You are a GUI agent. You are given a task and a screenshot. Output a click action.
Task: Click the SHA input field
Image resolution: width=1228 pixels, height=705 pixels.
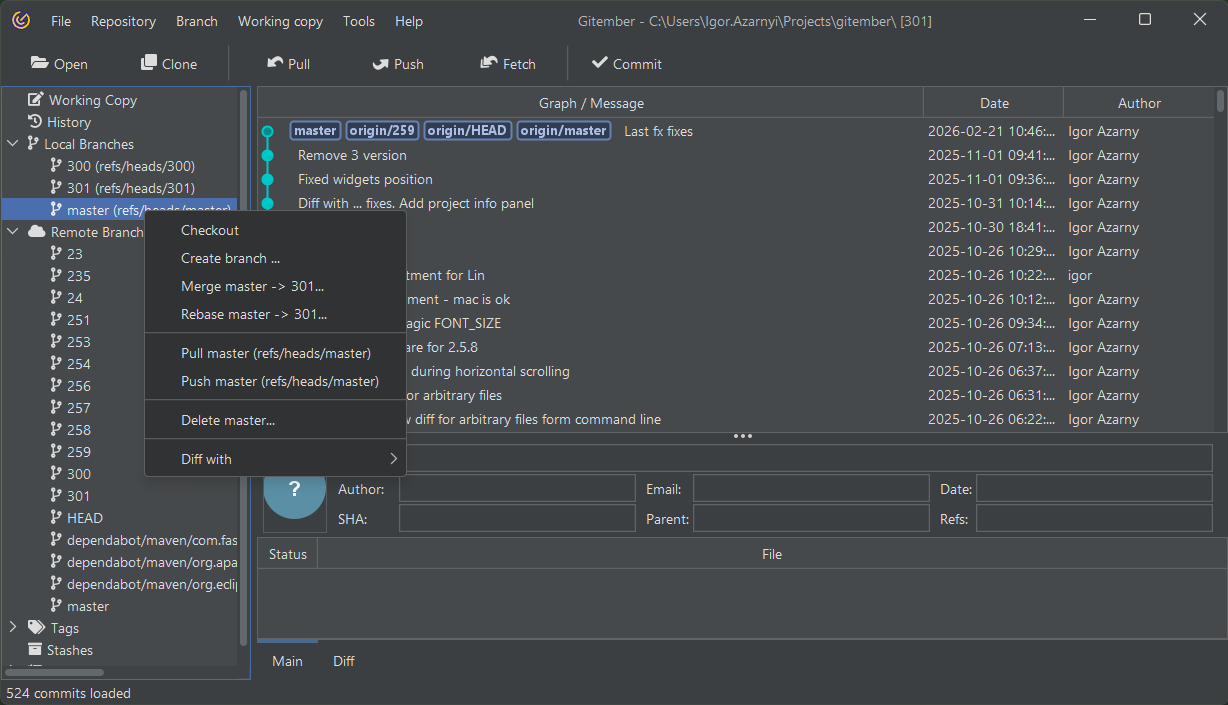pos(516,519)
